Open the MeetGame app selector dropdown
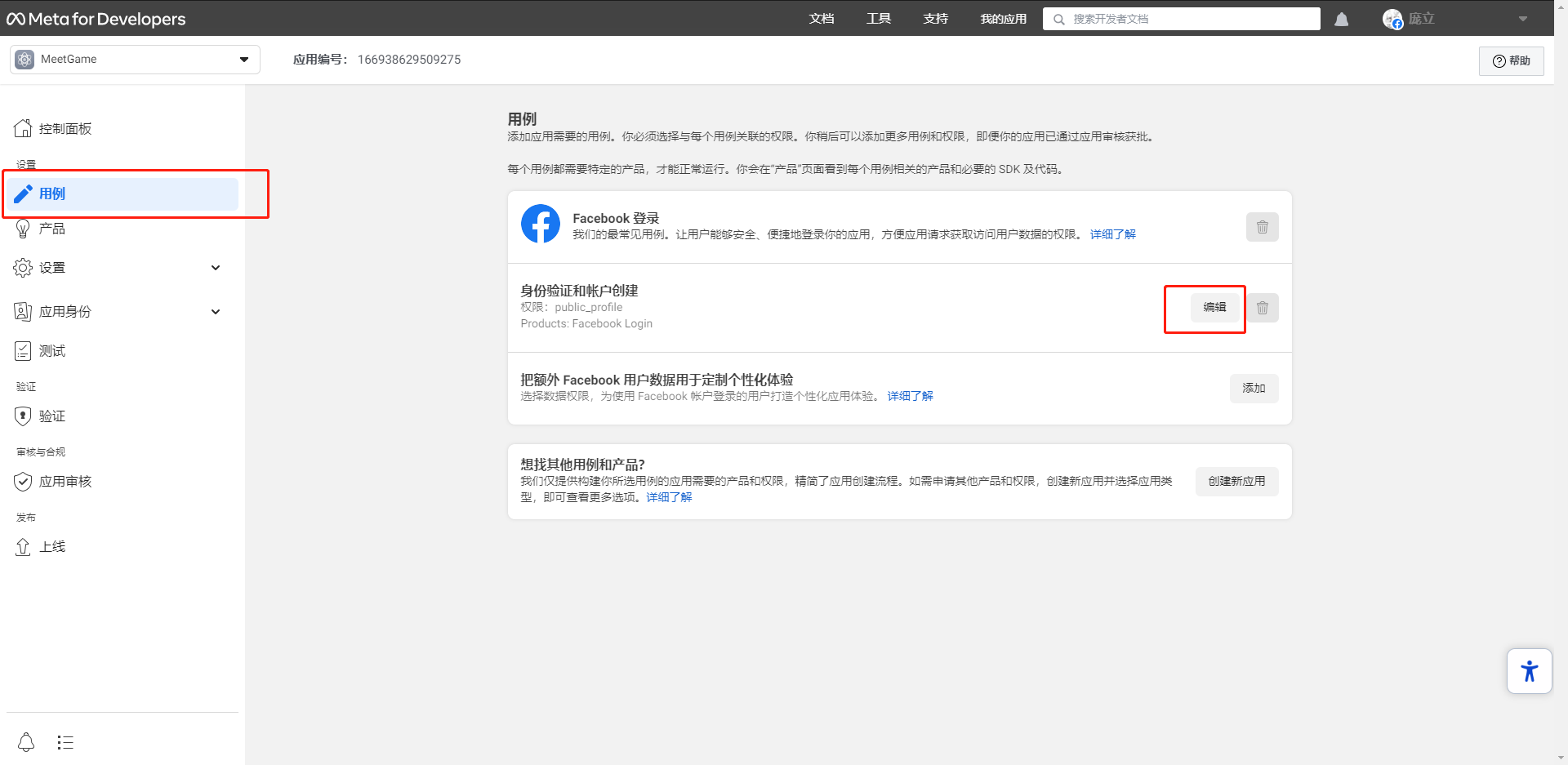 coord(136,60)
